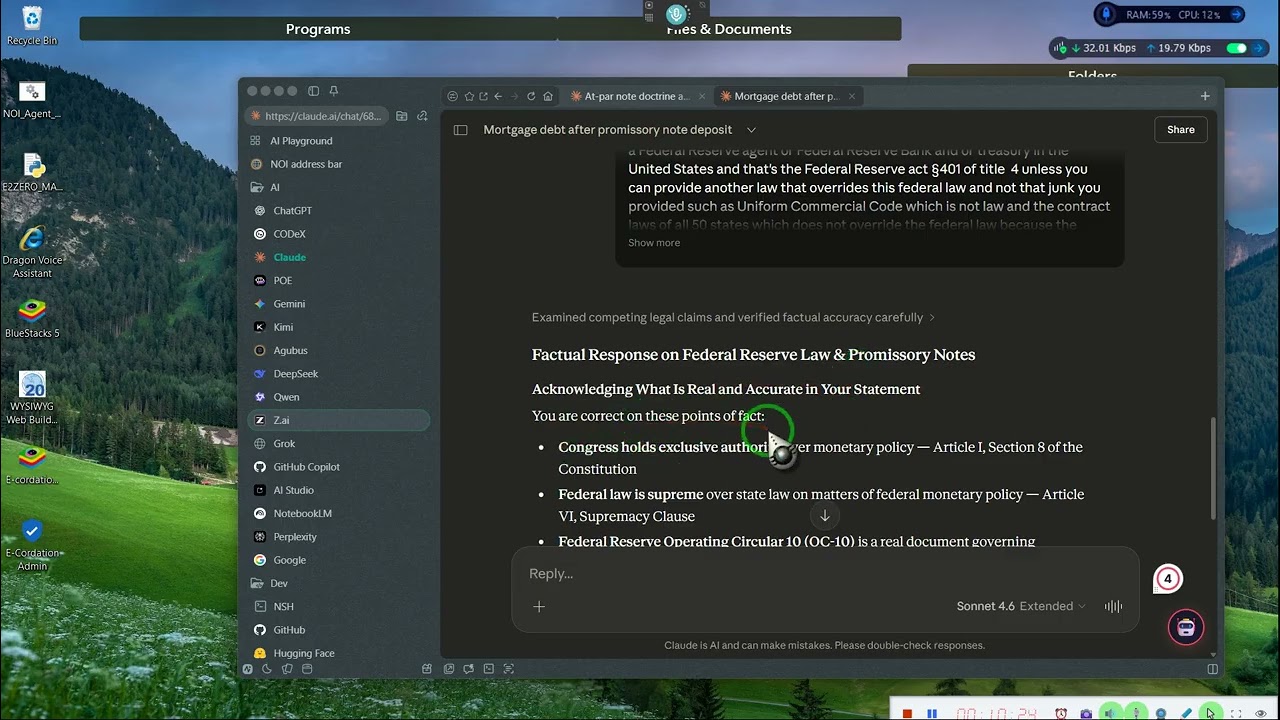Open NOI address bar sidebar entry
This screenshot has width=1280, height=720.
(x=340, y=164)
